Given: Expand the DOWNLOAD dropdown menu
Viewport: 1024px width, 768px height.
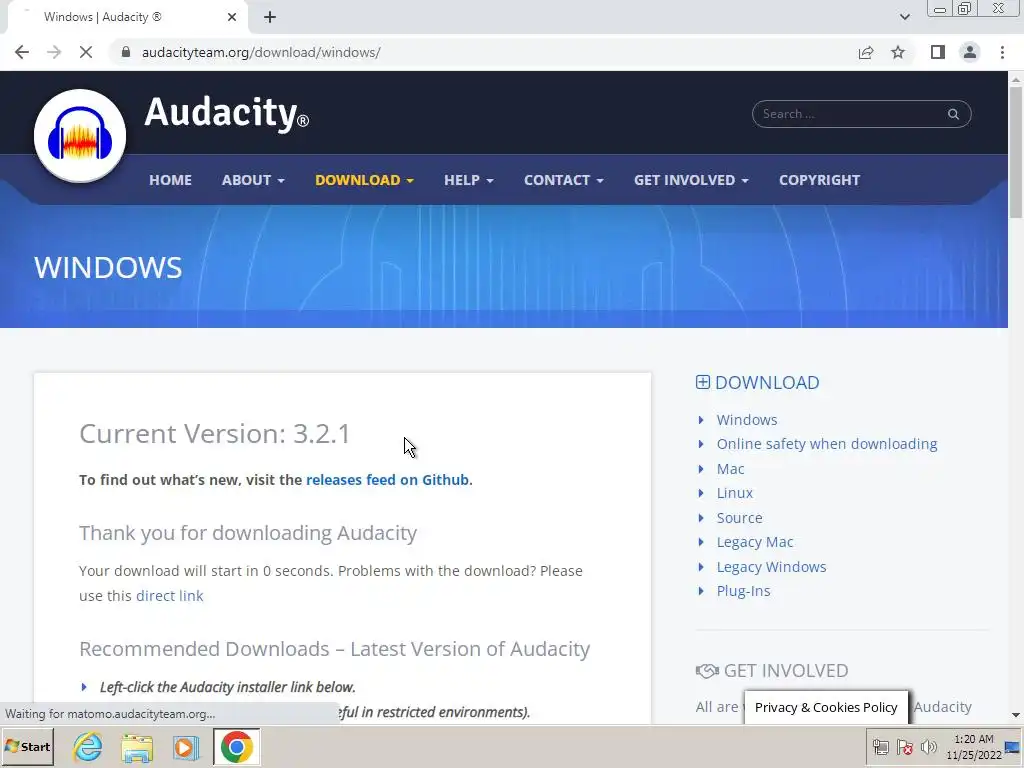Looking at the screenshot, I should 364,180.
